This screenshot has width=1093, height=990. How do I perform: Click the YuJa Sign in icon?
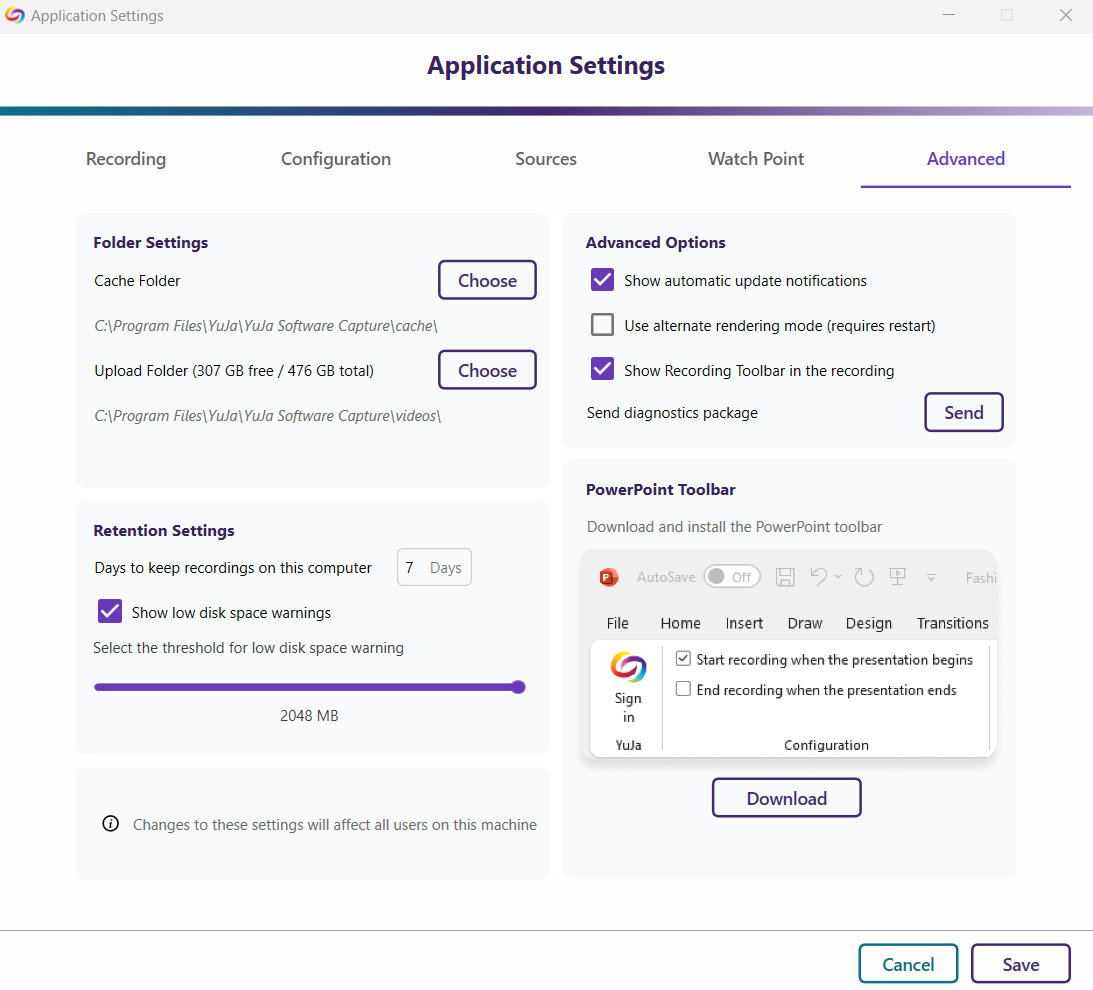coord(628,667)
